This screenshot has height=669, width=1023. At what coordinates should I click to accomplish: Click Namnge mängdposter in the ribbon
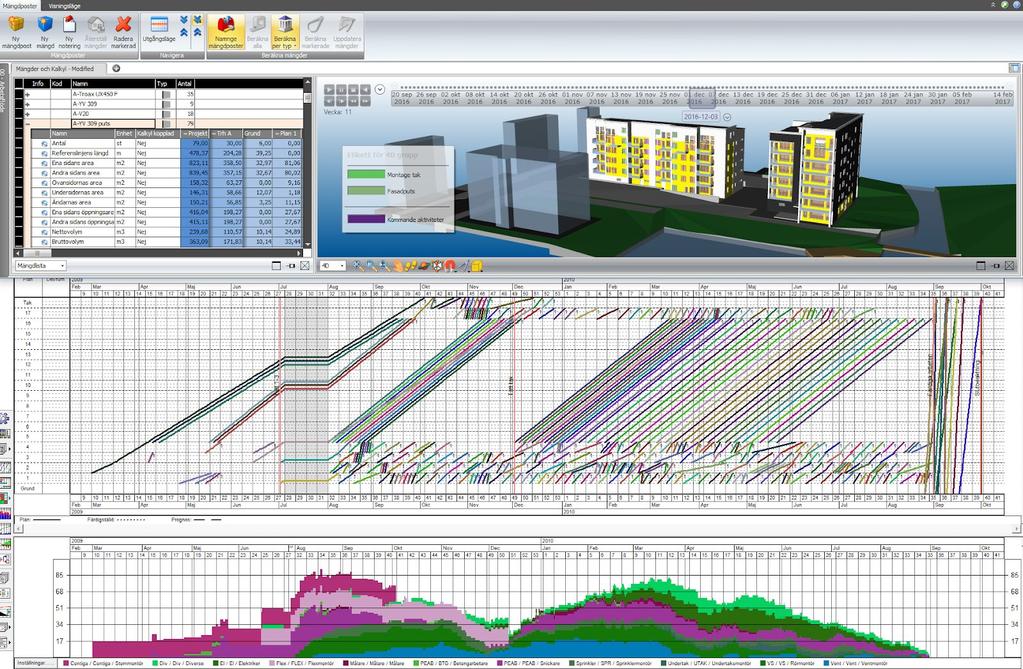click(x=226, y=33)
